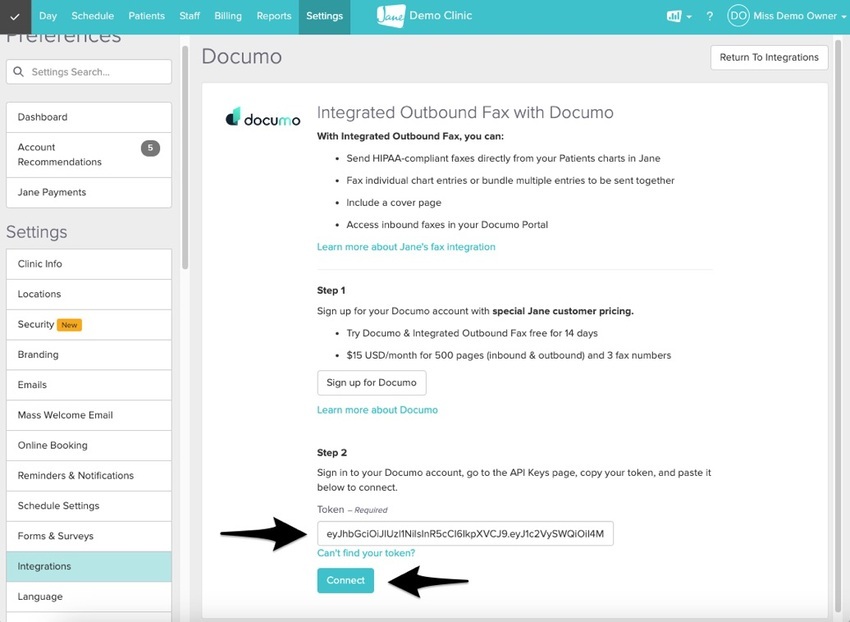Open Language settings
This screenshot has width=850, height=622.
pyautogui.click(x=89, y=597)
